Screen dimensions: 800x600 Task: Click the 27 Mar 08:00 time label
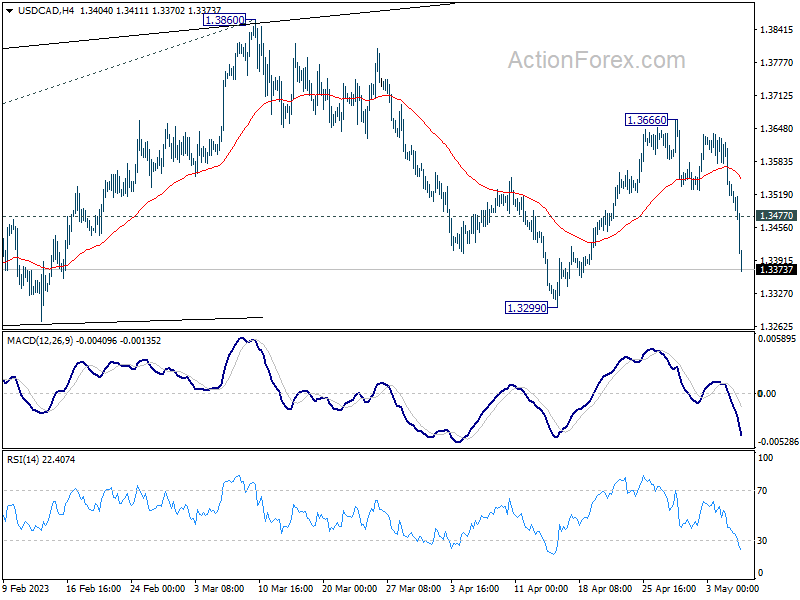(x=414, y=588)
